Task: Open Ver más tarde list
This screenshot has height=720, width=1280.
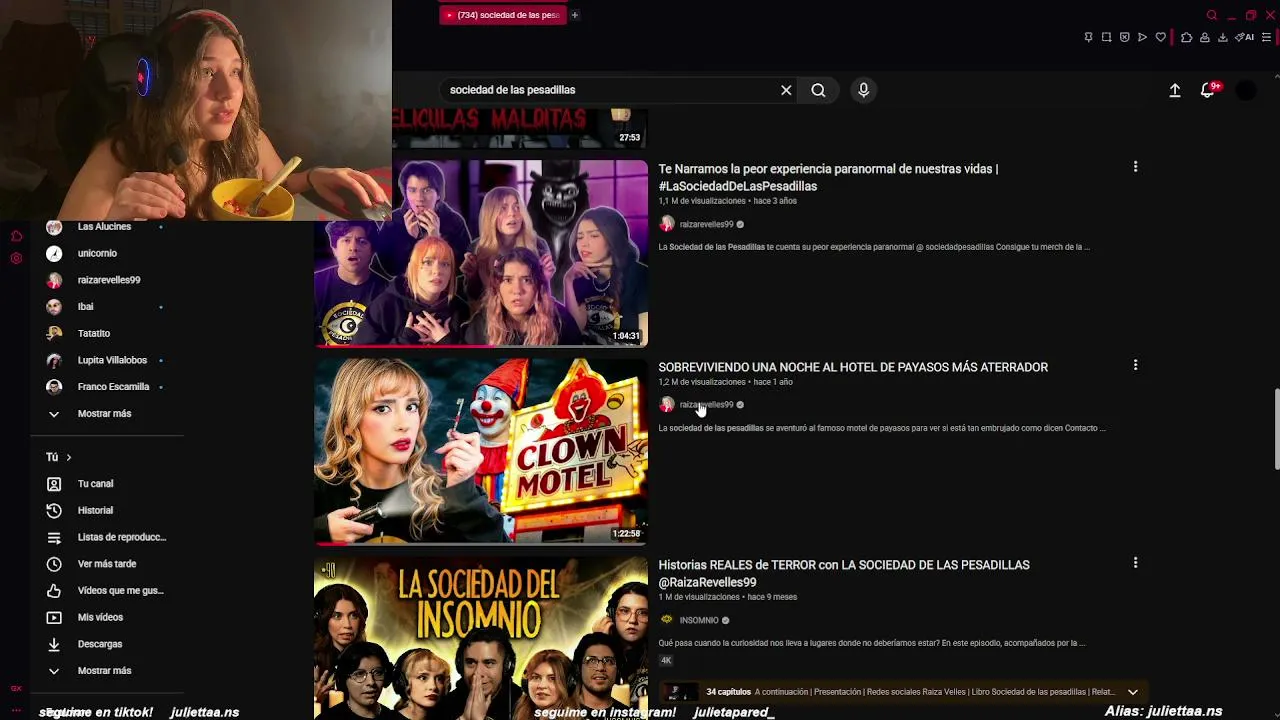Action: pos(106,564)
